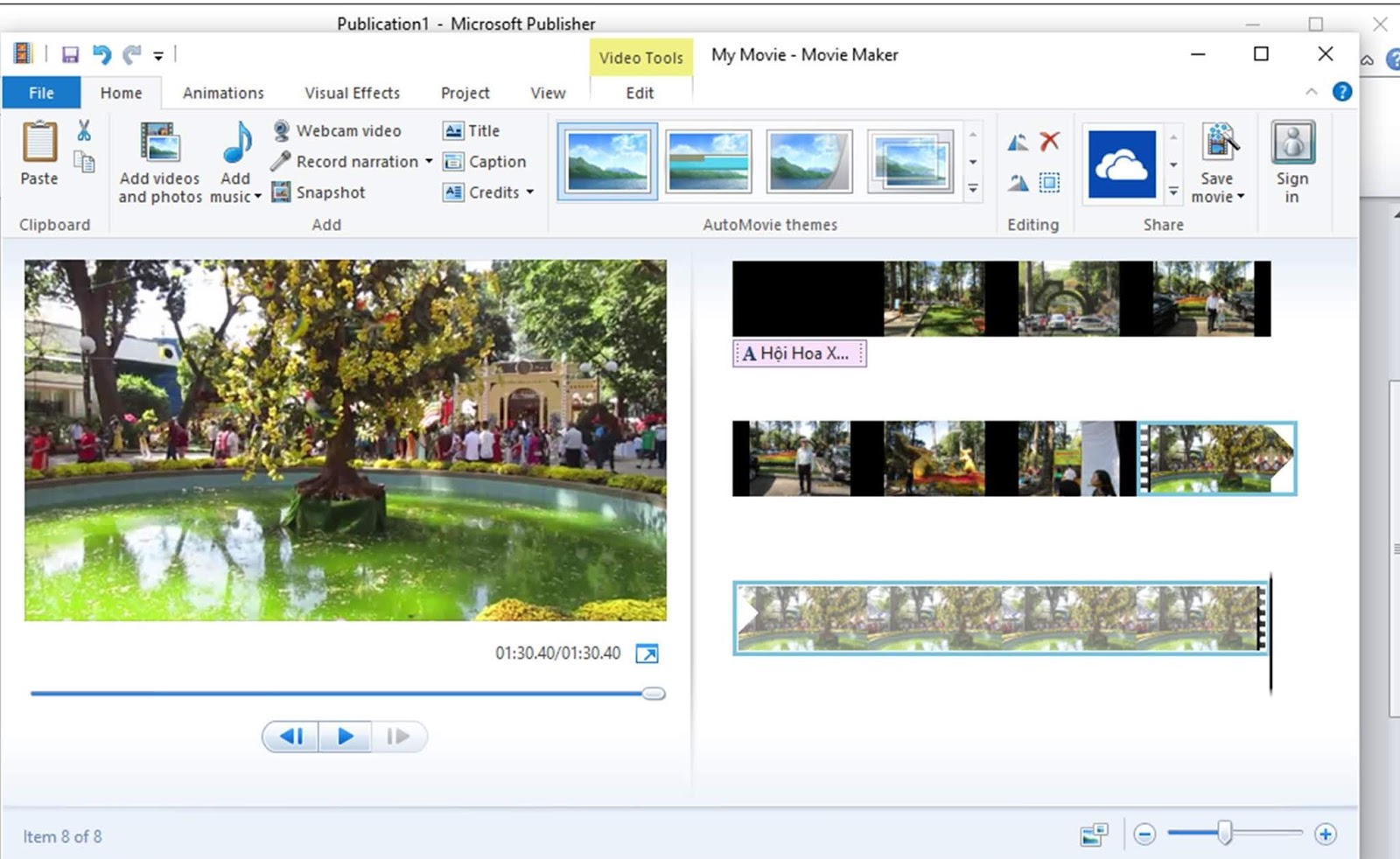View the preview in full screen

pyautogui.click(x=647, y=653)
